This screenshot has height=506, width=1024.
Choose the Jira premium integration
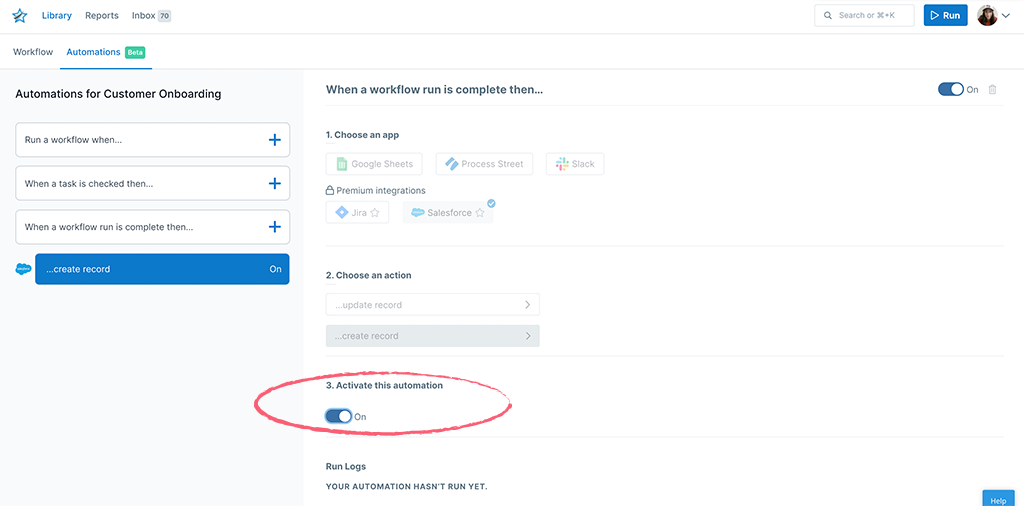point(357,212)
